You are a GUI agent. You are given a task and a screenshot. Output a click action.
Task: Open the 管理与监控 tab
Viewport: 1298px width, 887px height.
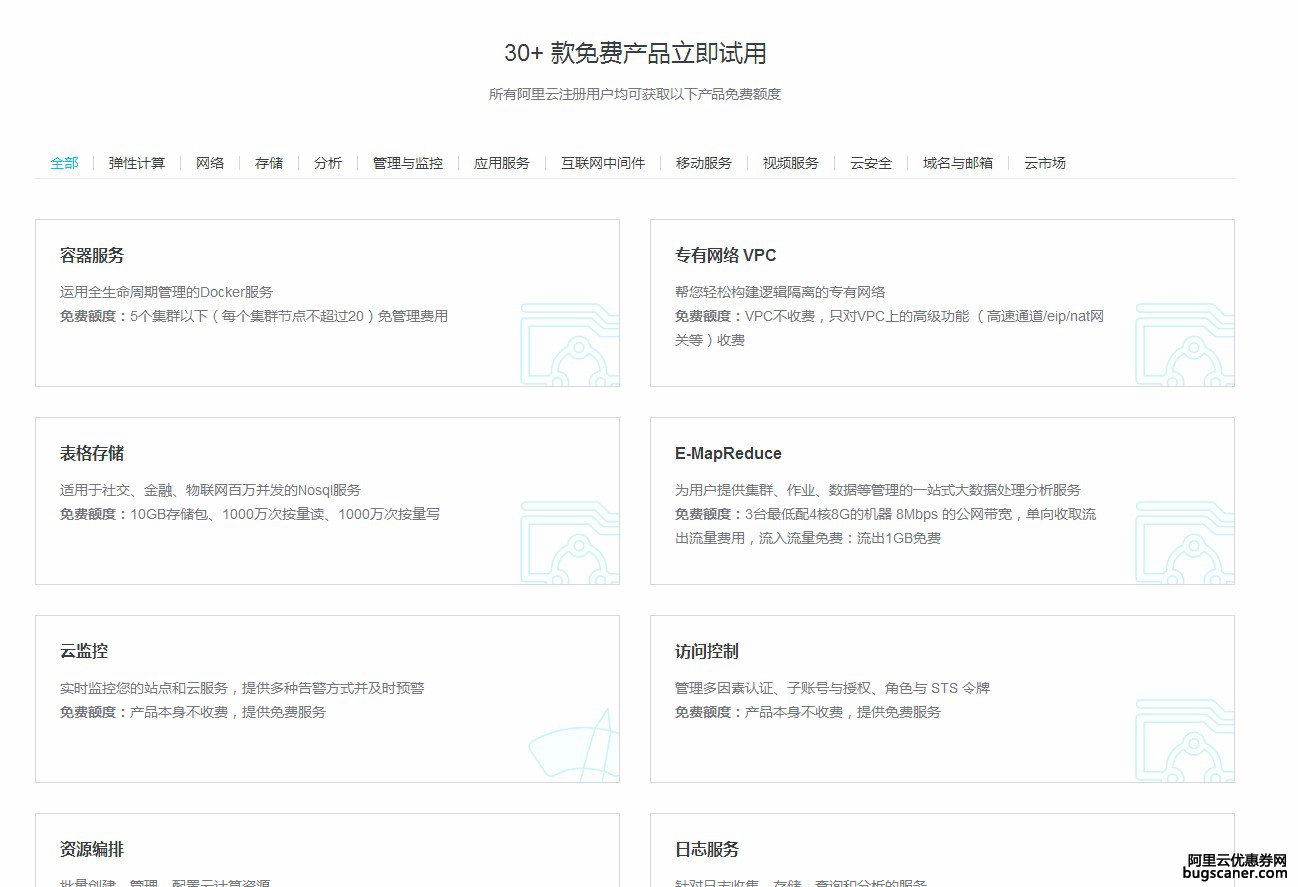click(x=408, y=163)
